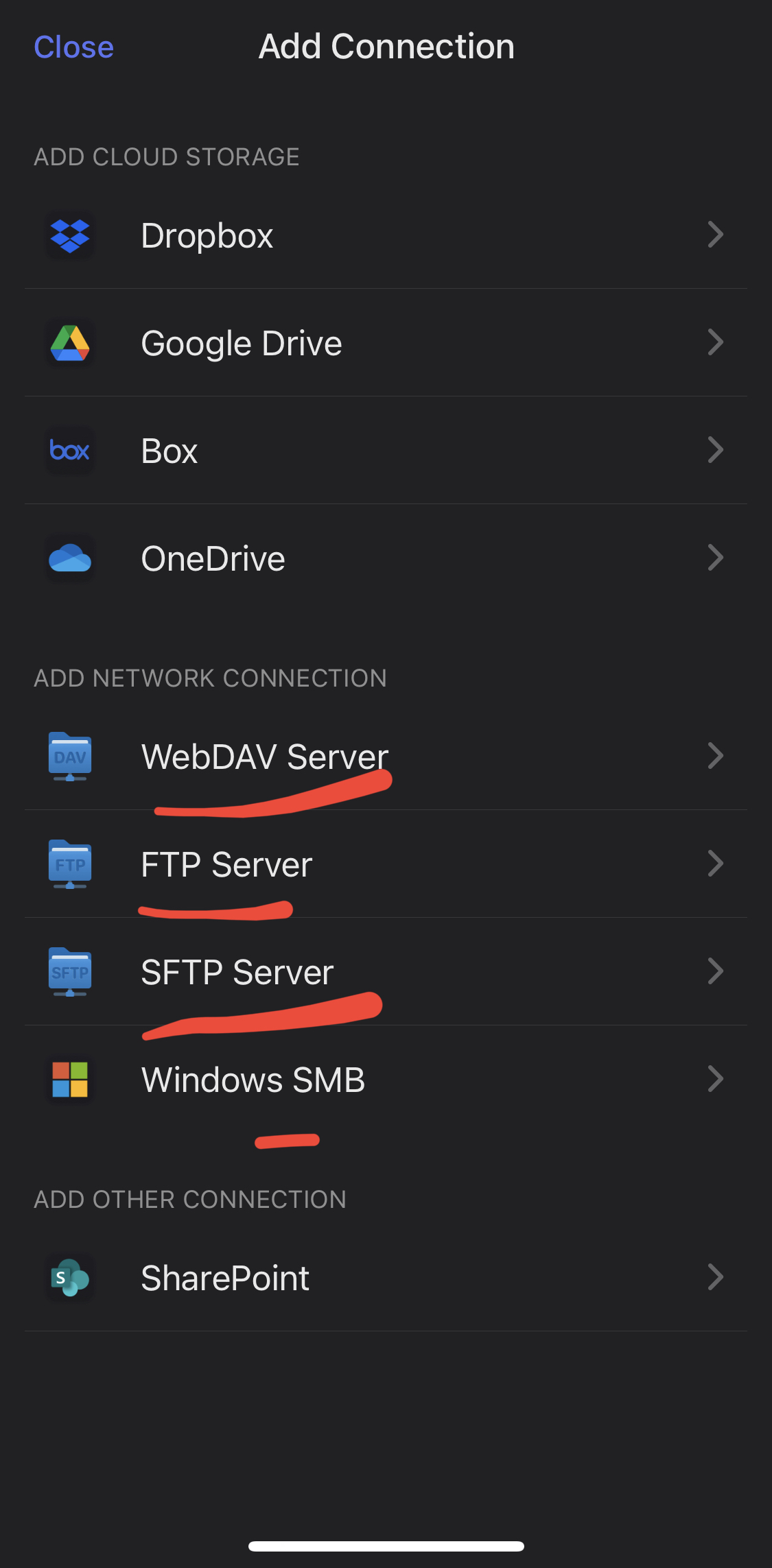Image resolution: width=772 pixels, height=1568 pixels.
Task: Open the SharePoint row chevron
Action: (716, 1278)
